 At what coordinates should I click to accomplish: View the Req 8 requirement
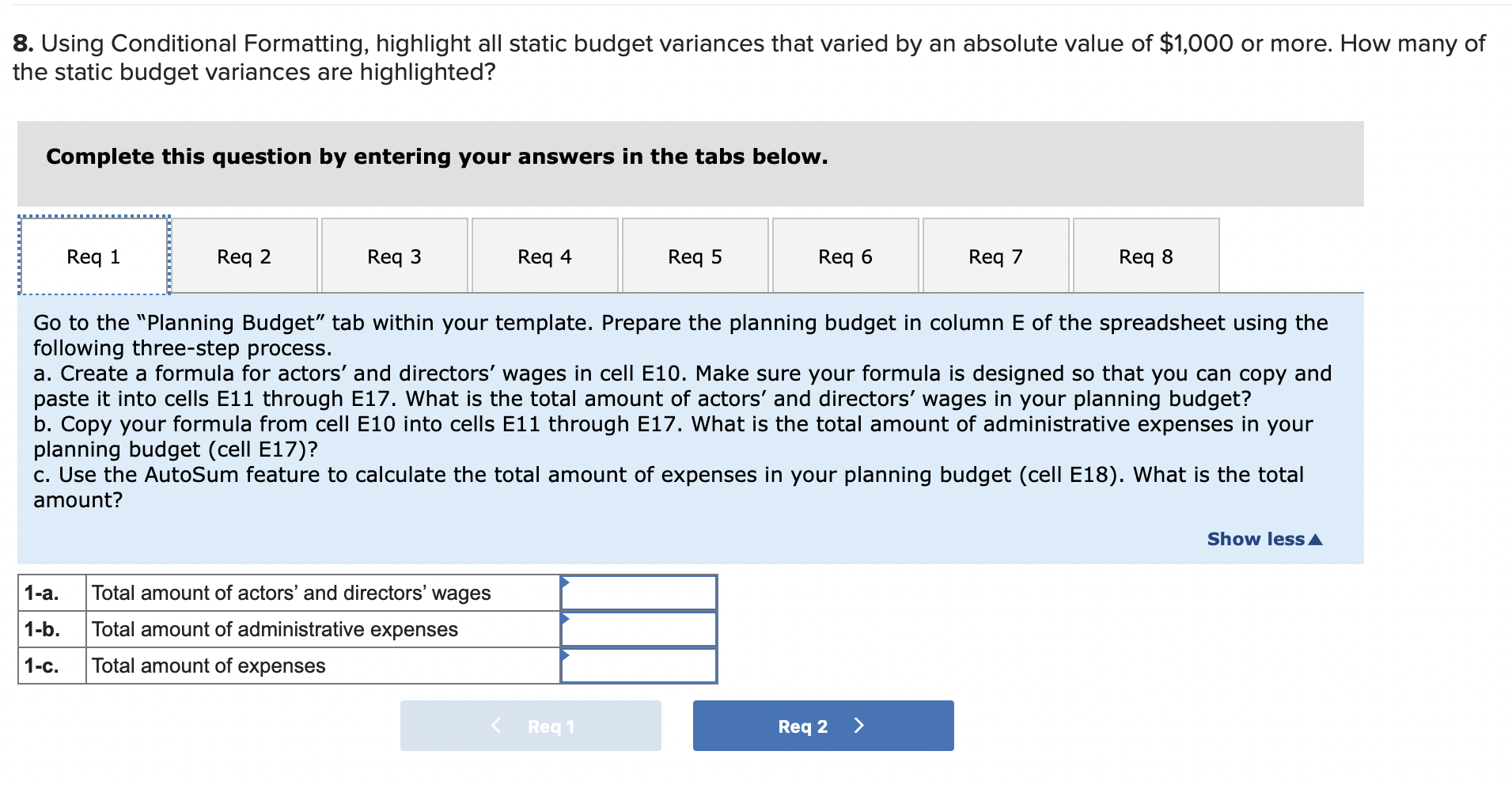tap(1146, 255)
